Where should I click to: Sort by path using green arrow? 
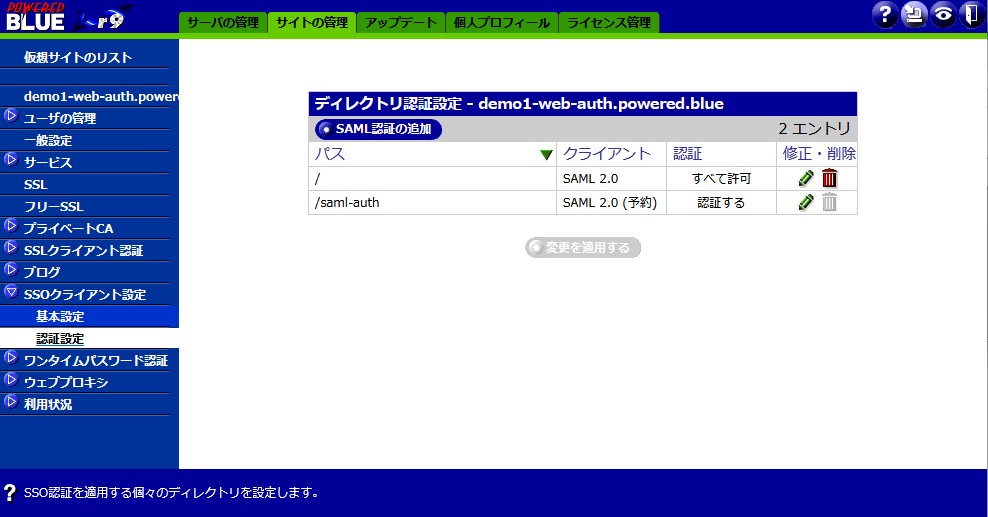pyautogui.click(x=546, y=154)
